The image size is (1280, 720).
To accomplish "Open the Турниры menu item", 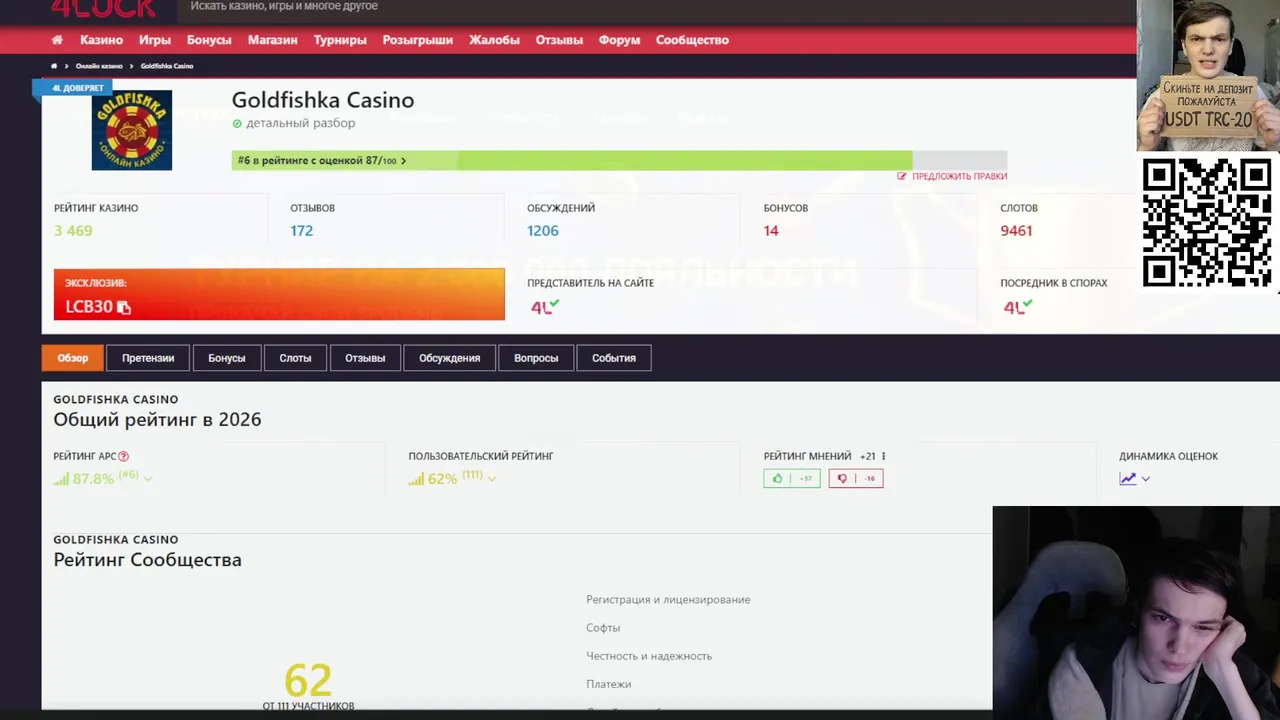I will 340,40.
